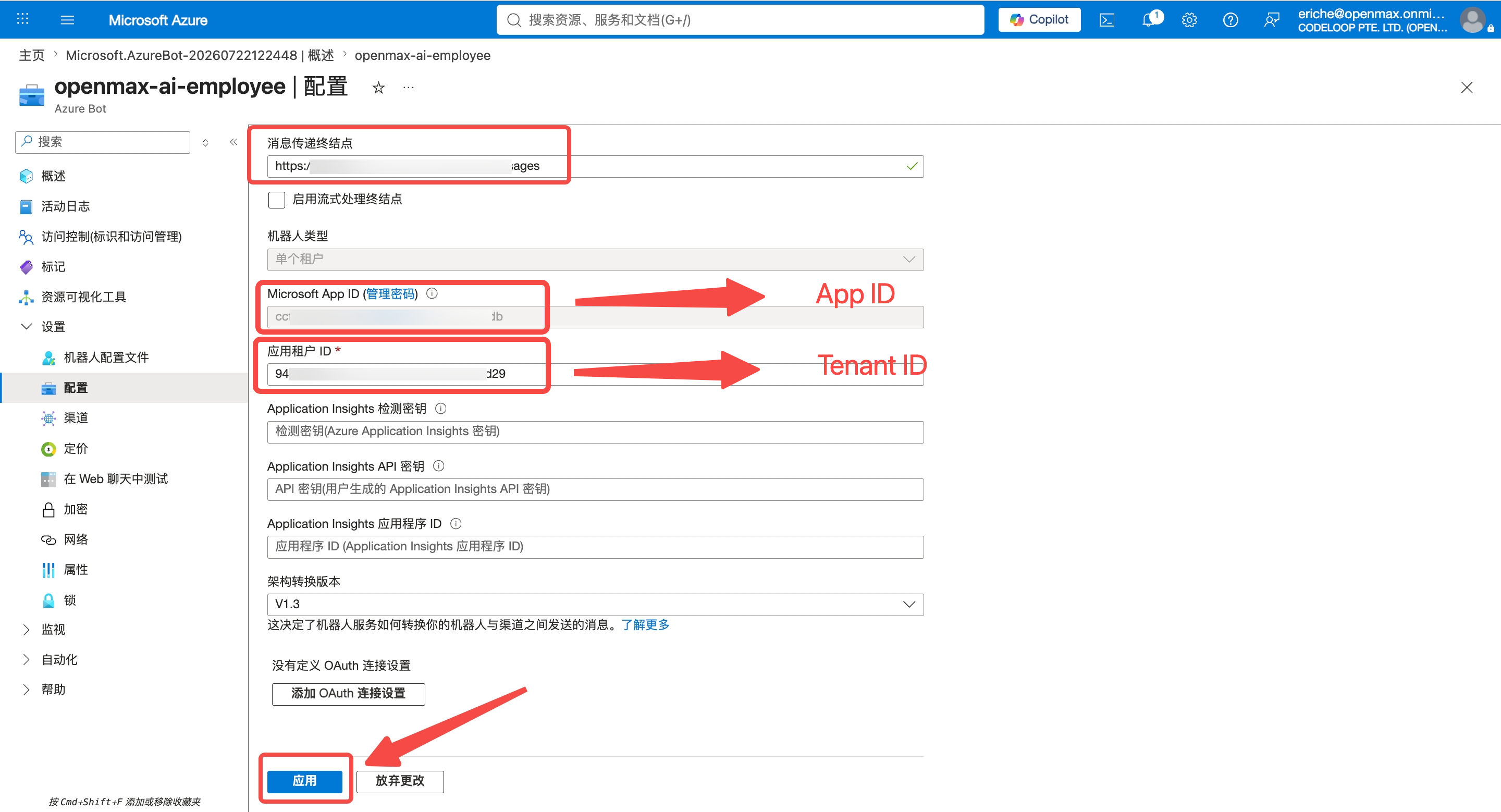Screen dimensions: 1501x812
Task: Favorite this resource with the star
Action: [x=379, y=88]
